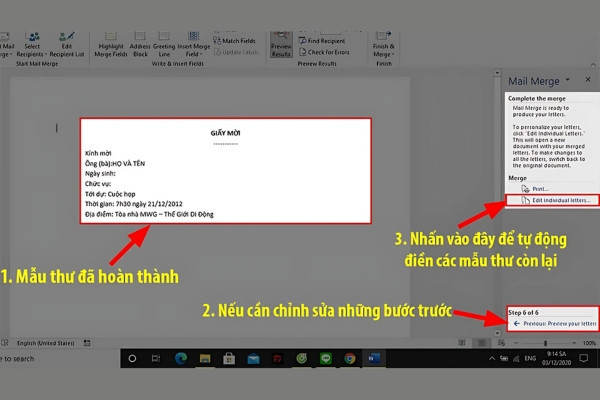Switch to Print Layout view
Image resolution: width=600 pixels, height=400 pixels.
482,343
